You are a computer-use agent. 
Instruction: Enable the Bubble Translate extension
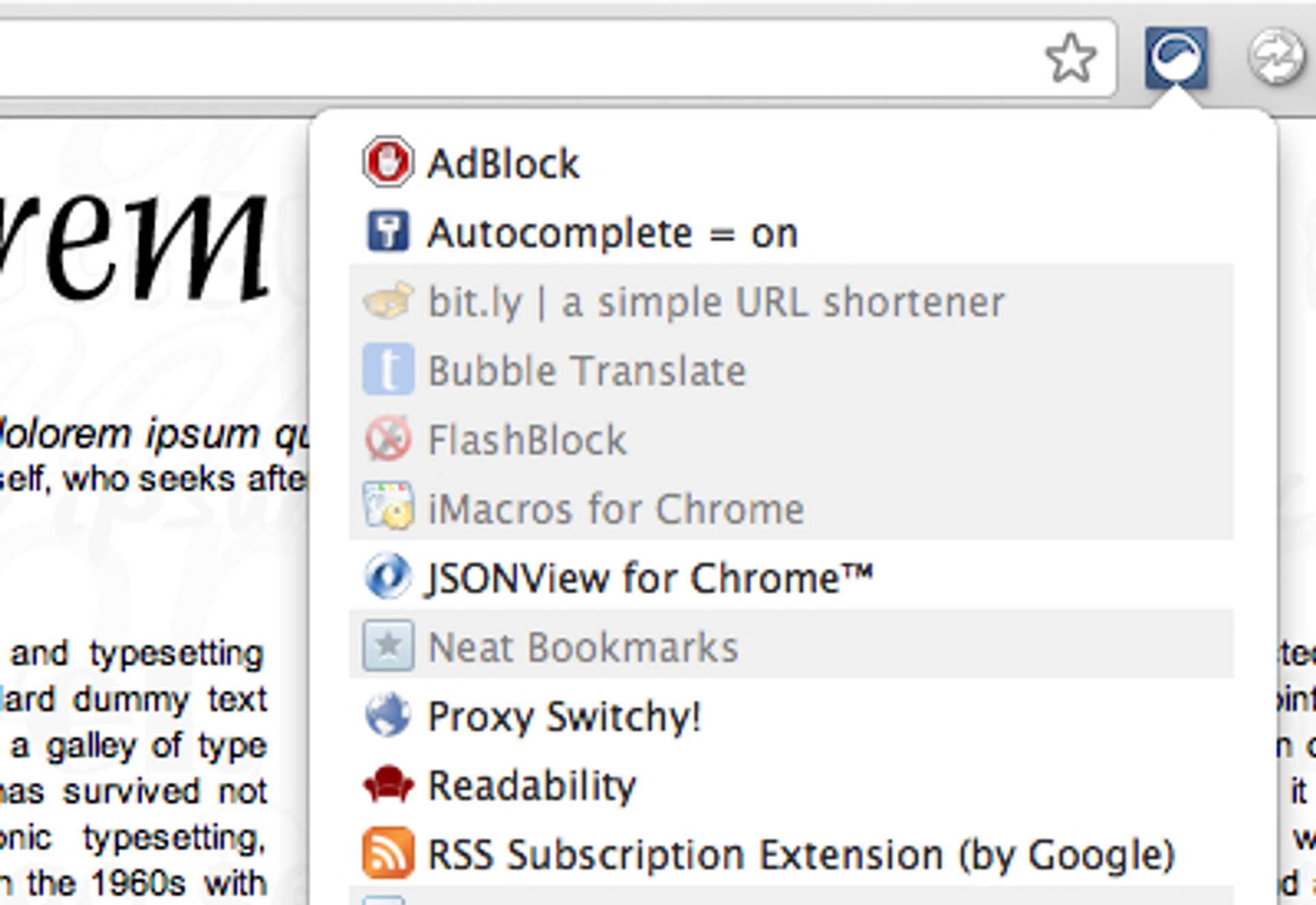(x=587, y=371)
